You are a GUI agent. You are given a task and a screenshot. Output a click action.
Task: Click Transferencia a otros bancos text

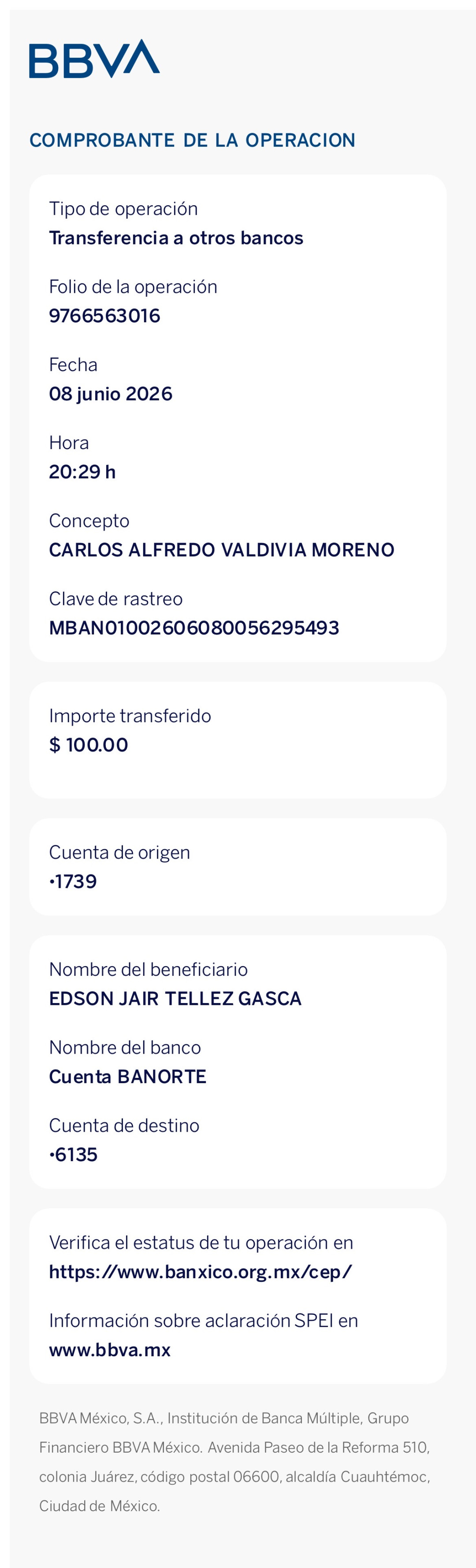(x=175, y=238)
